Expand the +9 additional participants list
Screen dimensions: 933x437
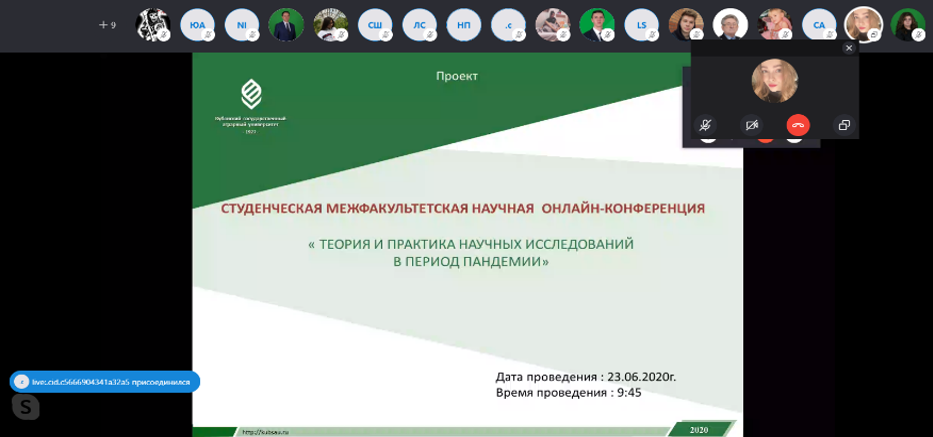pos(107,25)
